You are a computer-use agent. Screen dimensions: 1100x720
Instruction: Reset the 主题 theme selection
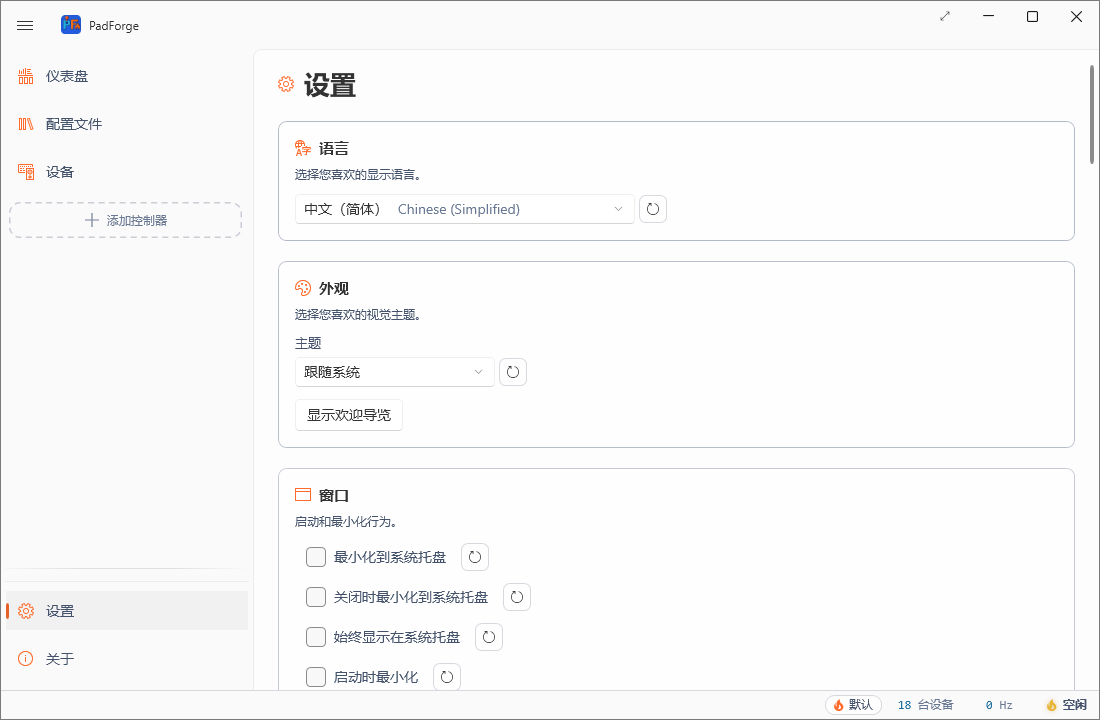[513, 372]
